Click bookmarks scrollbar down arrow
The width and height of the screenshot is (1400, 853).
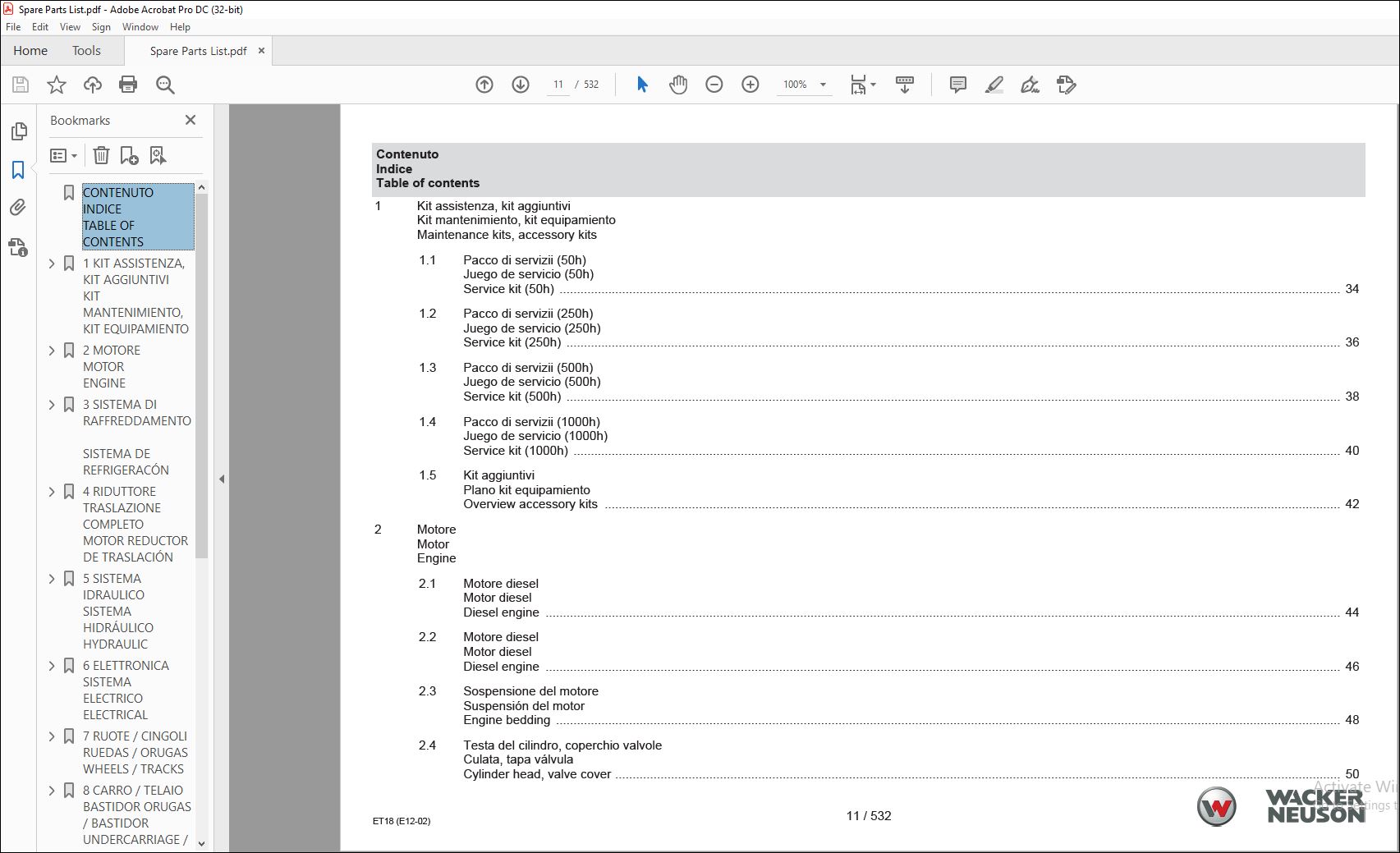pos(201,843)
